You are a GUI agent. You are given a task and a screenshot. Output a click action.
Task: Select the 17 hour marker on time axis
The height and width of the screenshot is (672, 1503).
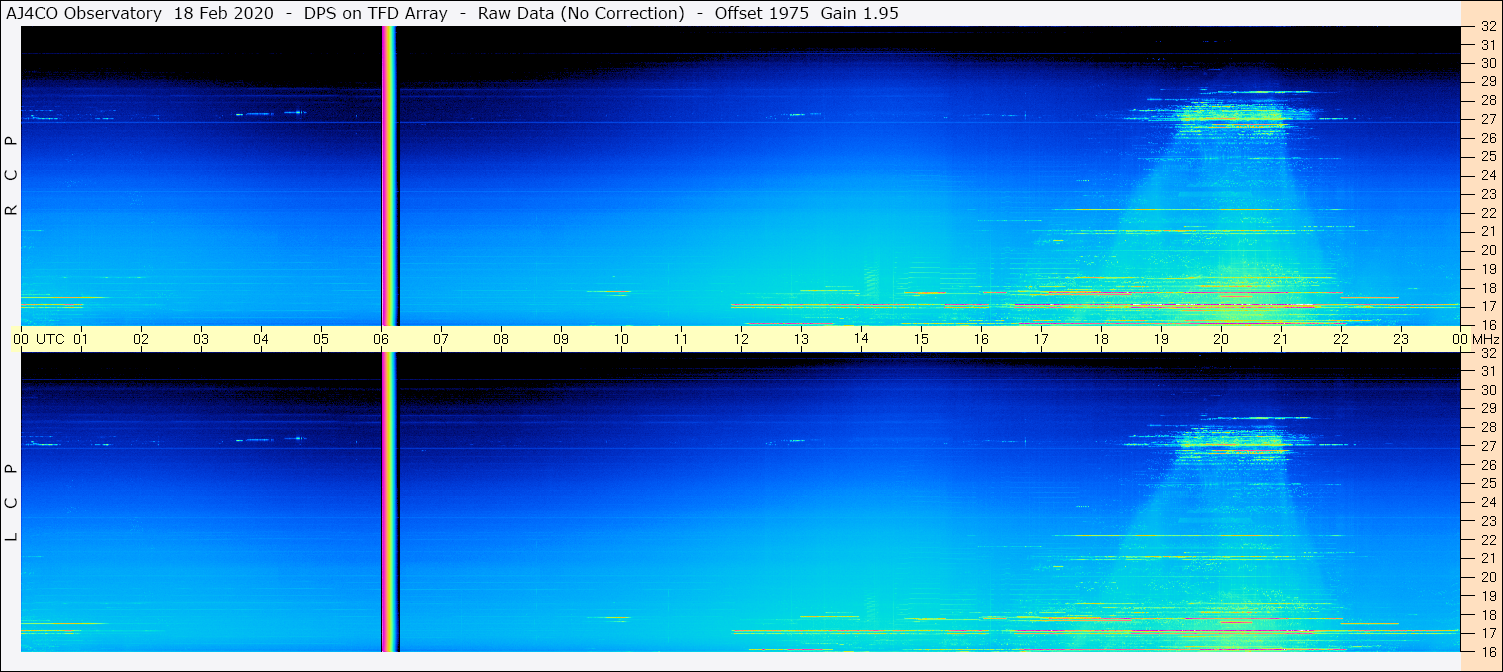[1041, 339]
